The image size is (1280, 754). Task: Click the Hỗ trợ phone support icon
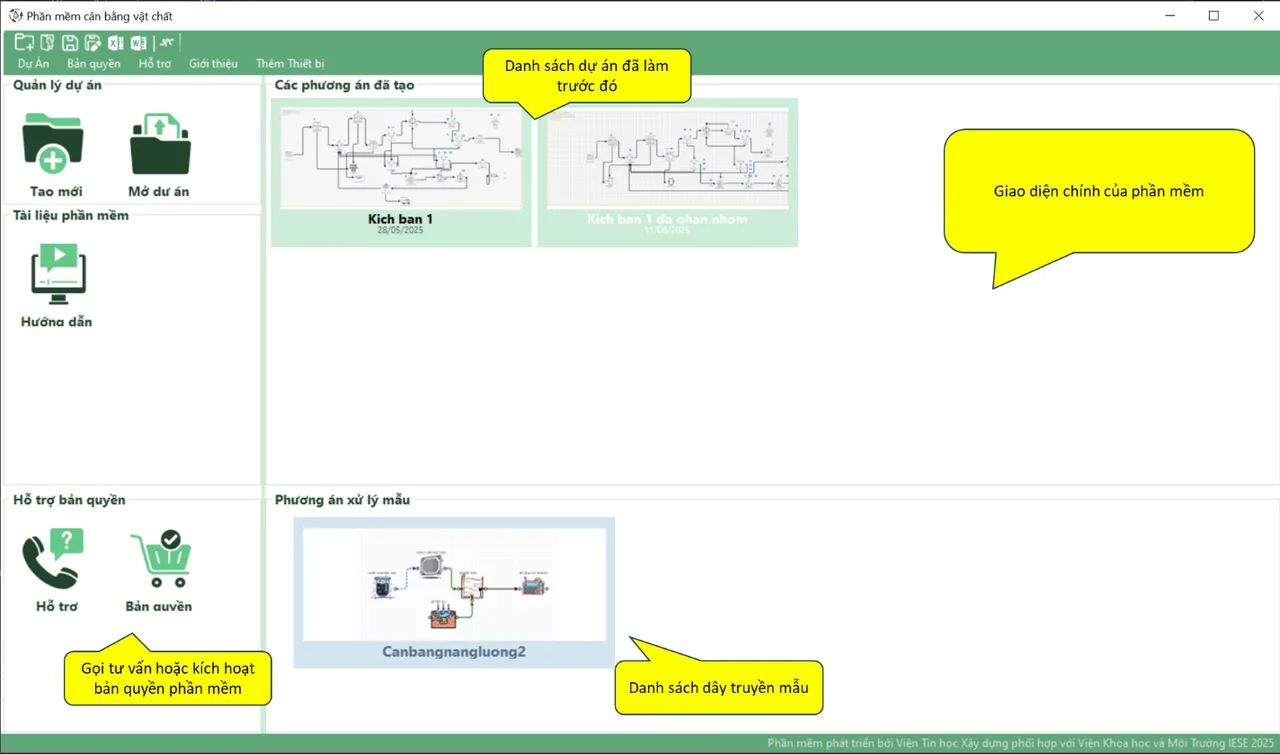point(55,571)
